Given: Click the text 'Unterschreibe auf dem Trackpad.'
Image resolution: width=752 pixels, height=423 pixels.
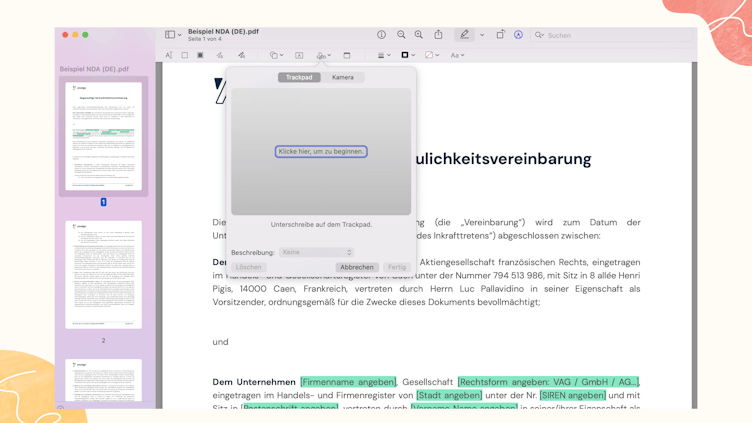Looking at the screenshot, I should [x=321, y=224].
